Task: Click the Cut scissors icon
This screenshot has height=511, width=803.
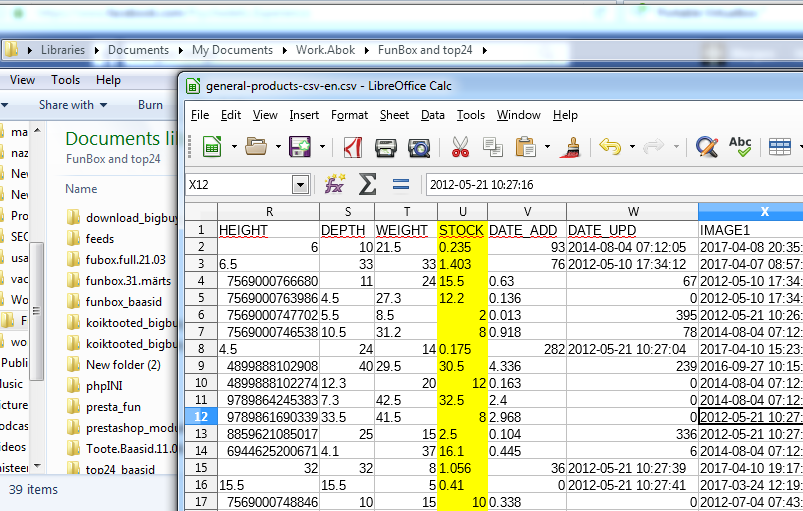Action: pos(460,148)
